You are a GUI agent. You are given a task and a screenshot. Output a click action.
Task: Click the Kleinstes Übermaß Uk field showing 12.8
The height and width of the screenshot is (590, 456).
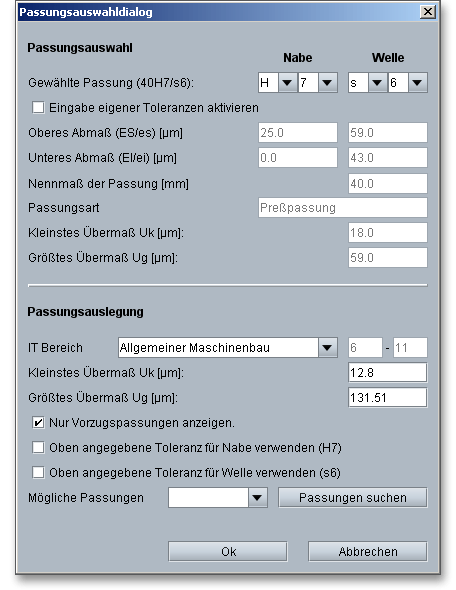(x=388, y=373)
